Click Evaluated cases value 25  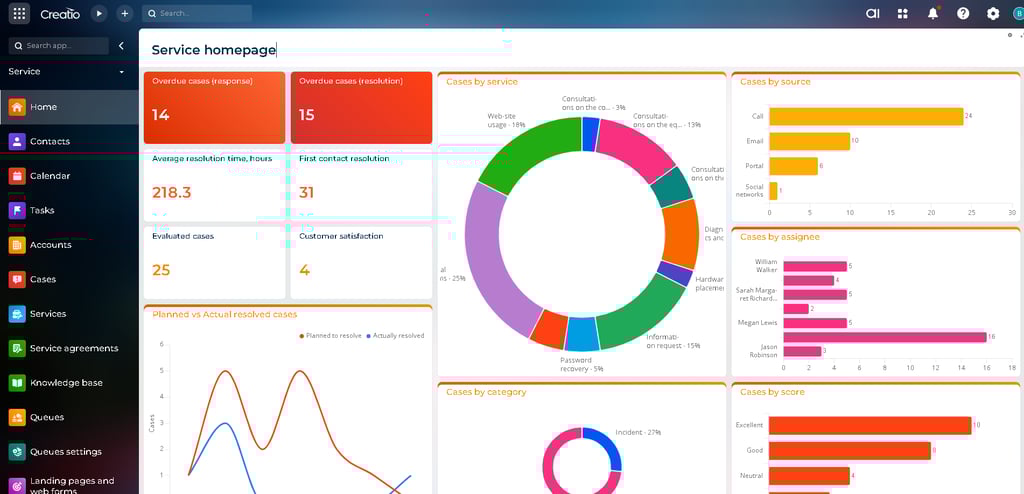161,270
